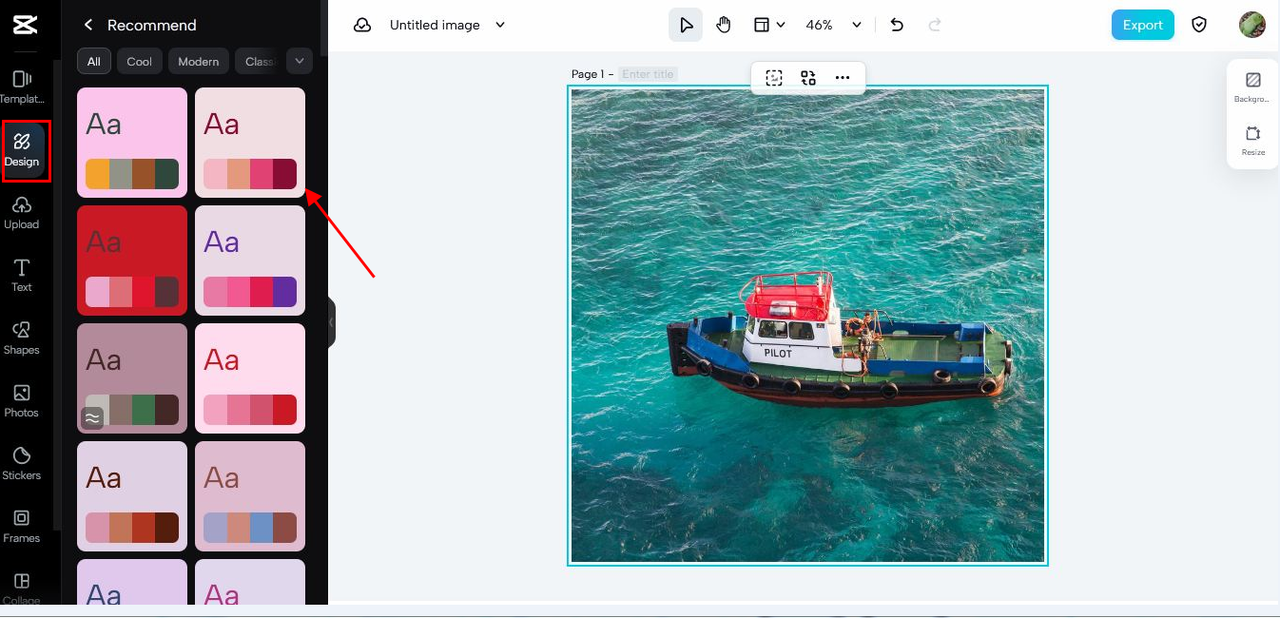Image resolution: width=1280 pixels, height=618 pixels.
Task: Select the Modern style filter tab
Action: click(198, 61)
